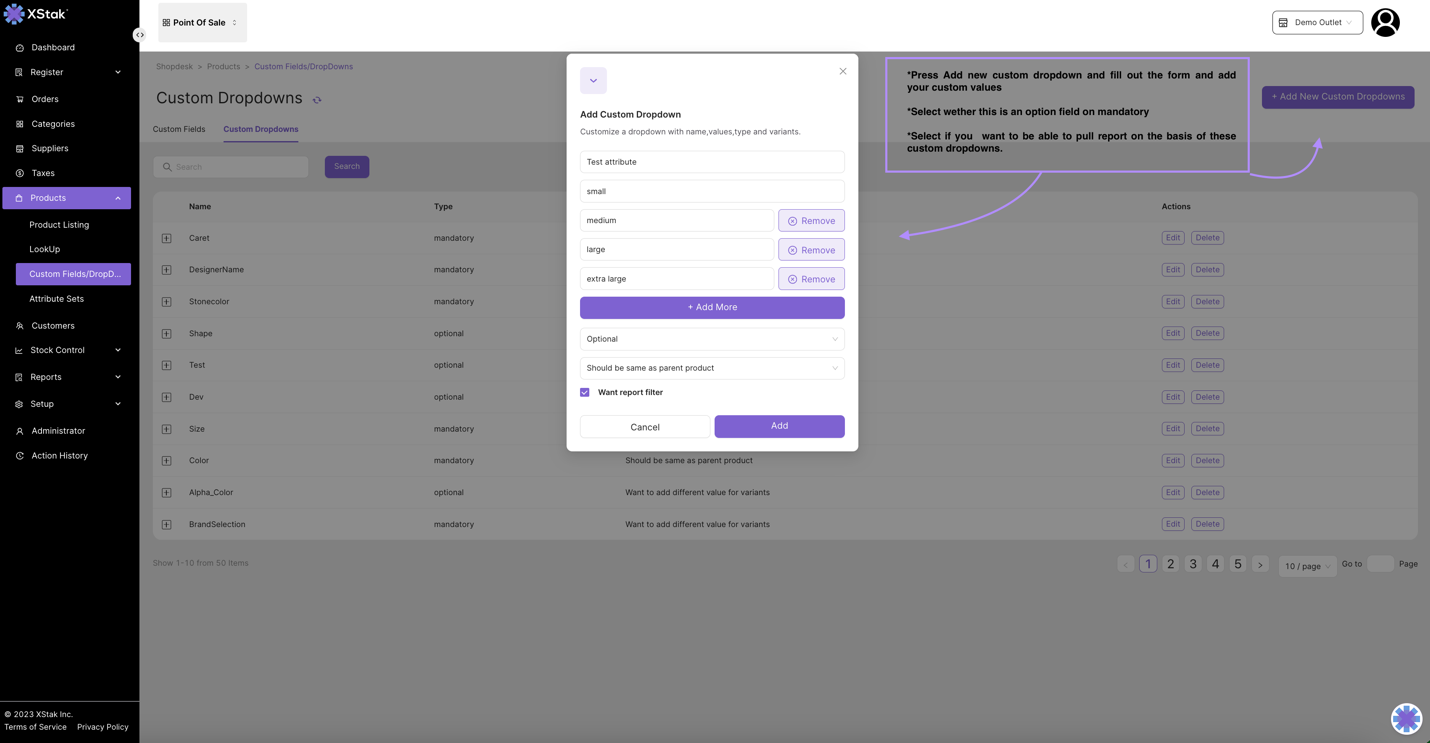Expand the Stonecolor row details

tap(167, 302)
